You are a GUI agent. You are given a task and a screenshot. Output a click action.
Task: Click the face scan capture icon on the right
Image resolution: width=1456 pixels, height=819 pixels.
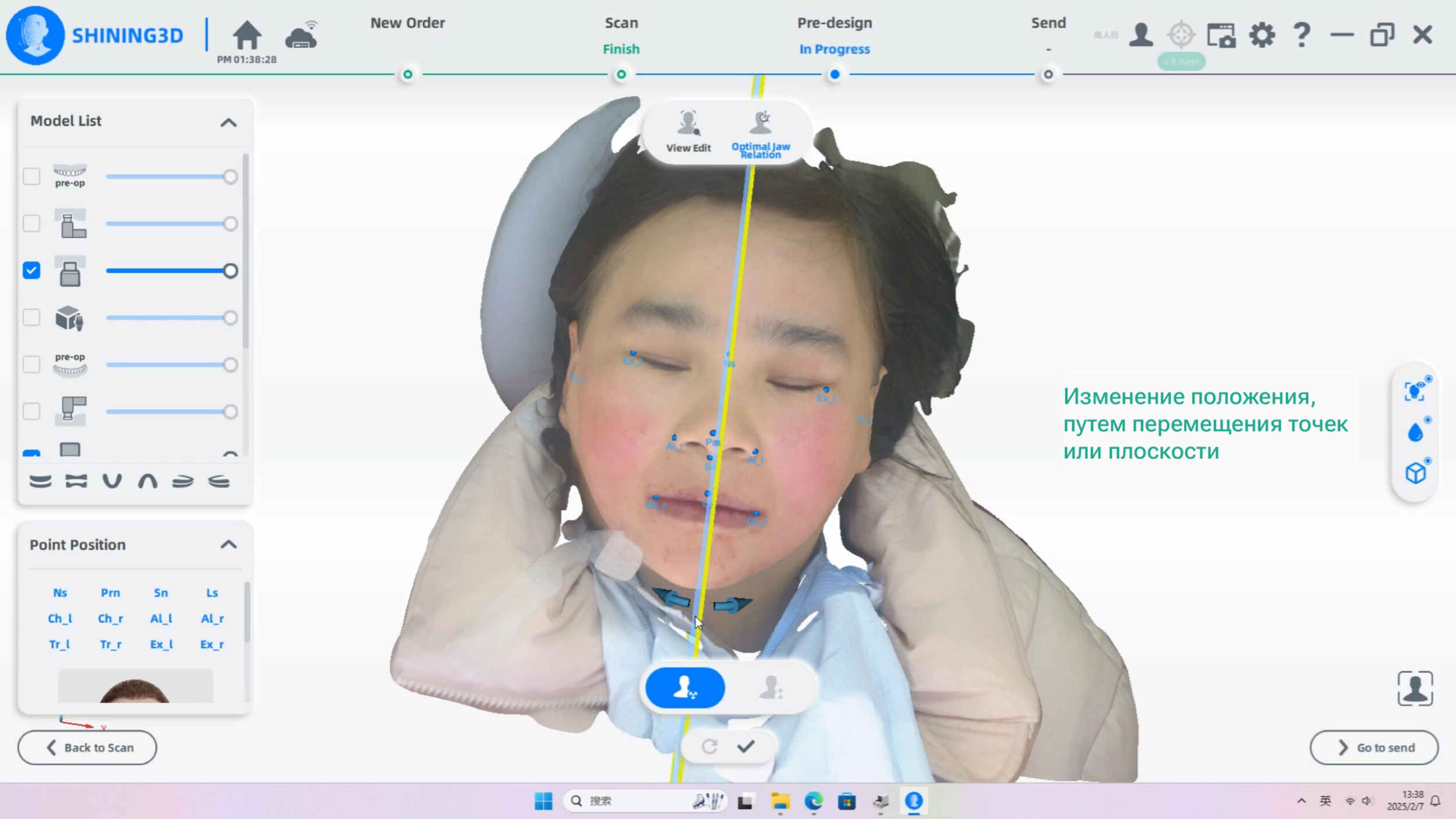click(1415, 391)
